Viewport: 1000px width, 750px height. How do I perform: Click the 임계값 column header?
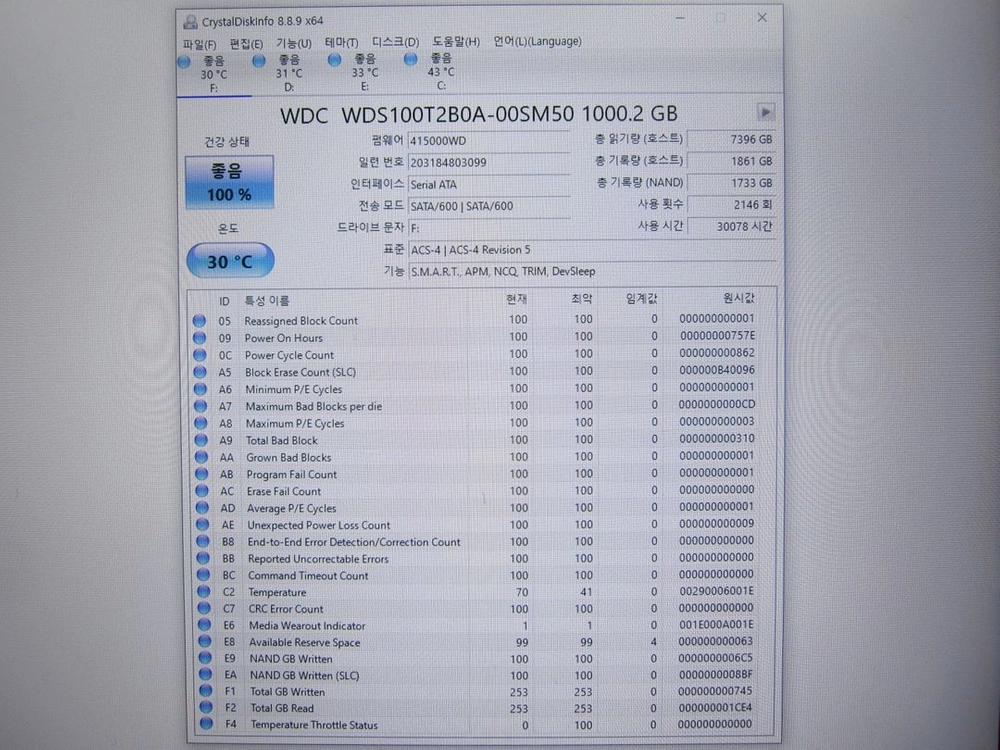tap(641, 298)
